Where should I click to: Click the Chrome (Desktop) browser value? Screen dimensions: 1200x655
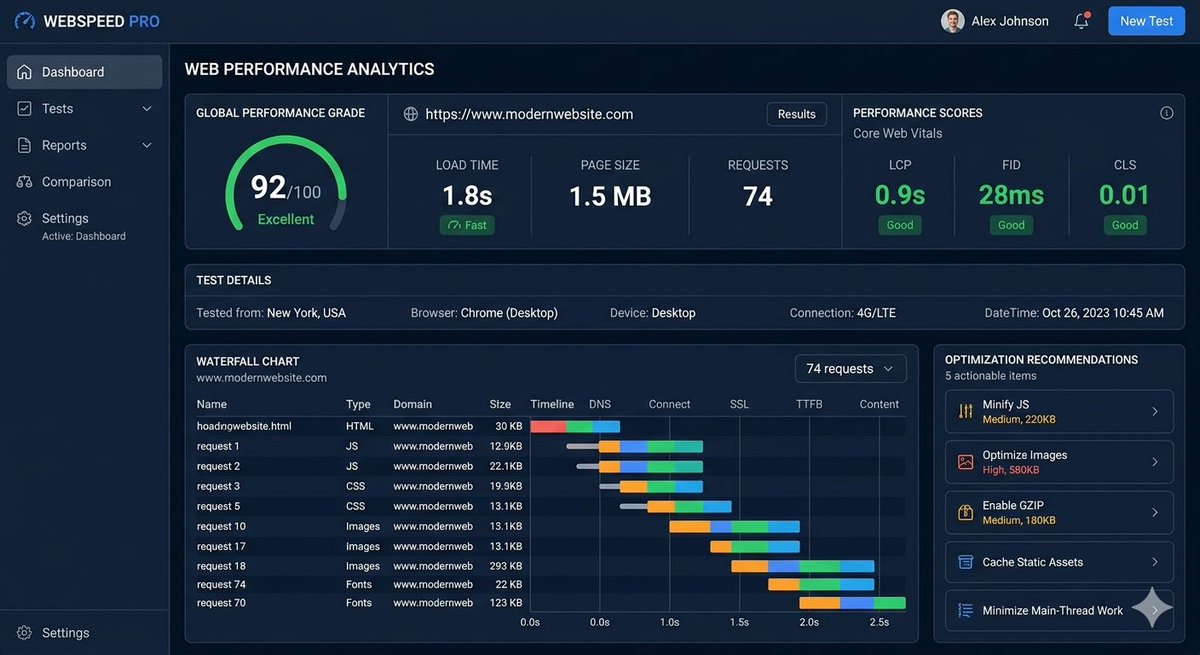click(x=509, y=313)
